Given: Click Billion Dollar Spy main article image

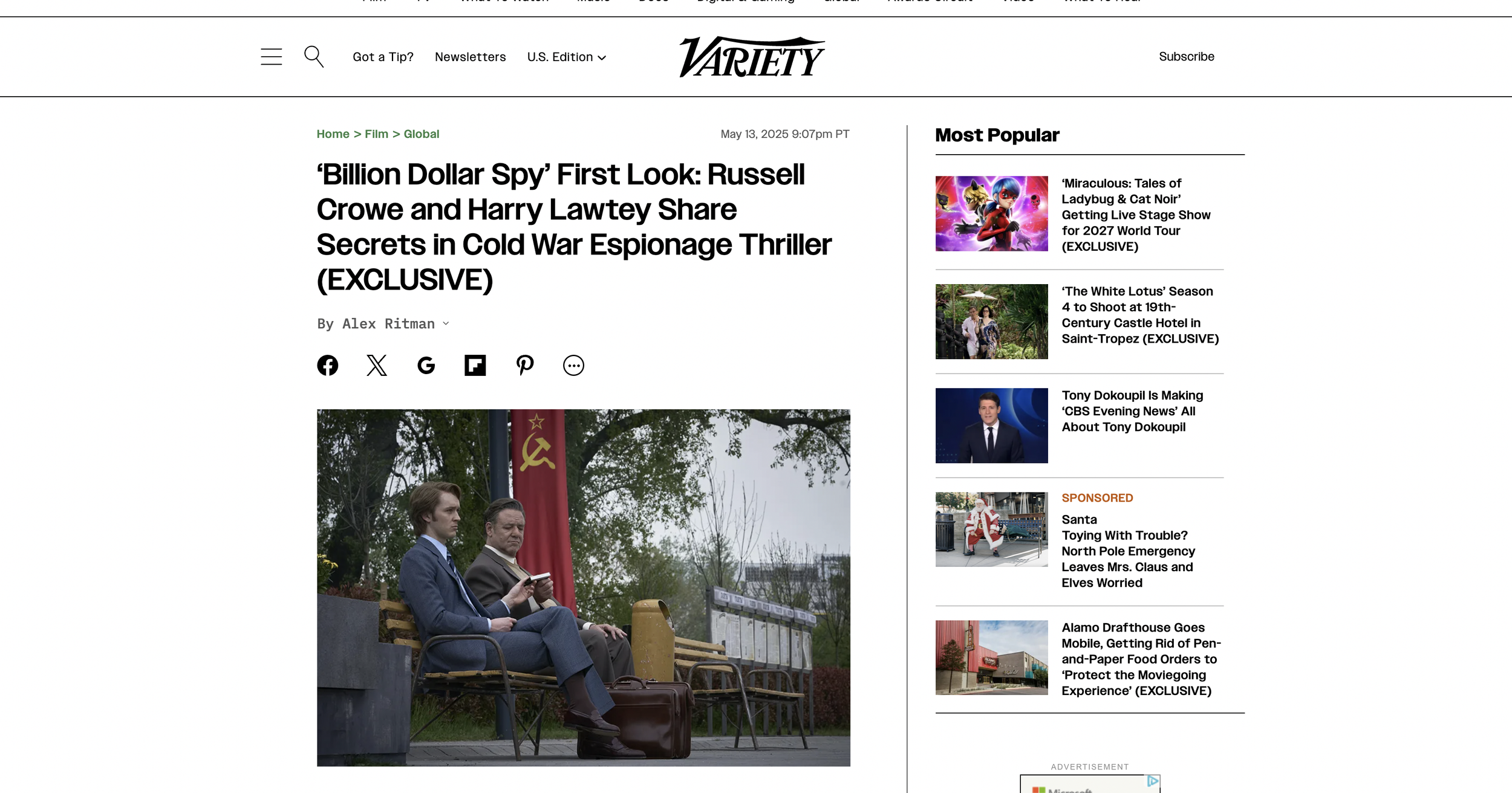Looking at the screenshot, I should click(584, 587).
